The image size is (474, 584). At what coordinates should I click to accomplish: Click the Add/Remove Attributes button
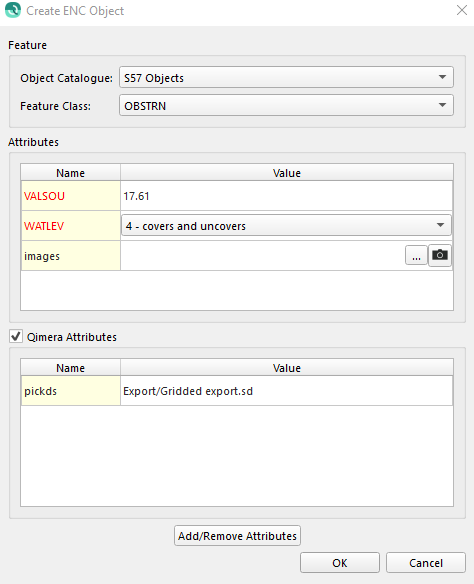point(237,536)
